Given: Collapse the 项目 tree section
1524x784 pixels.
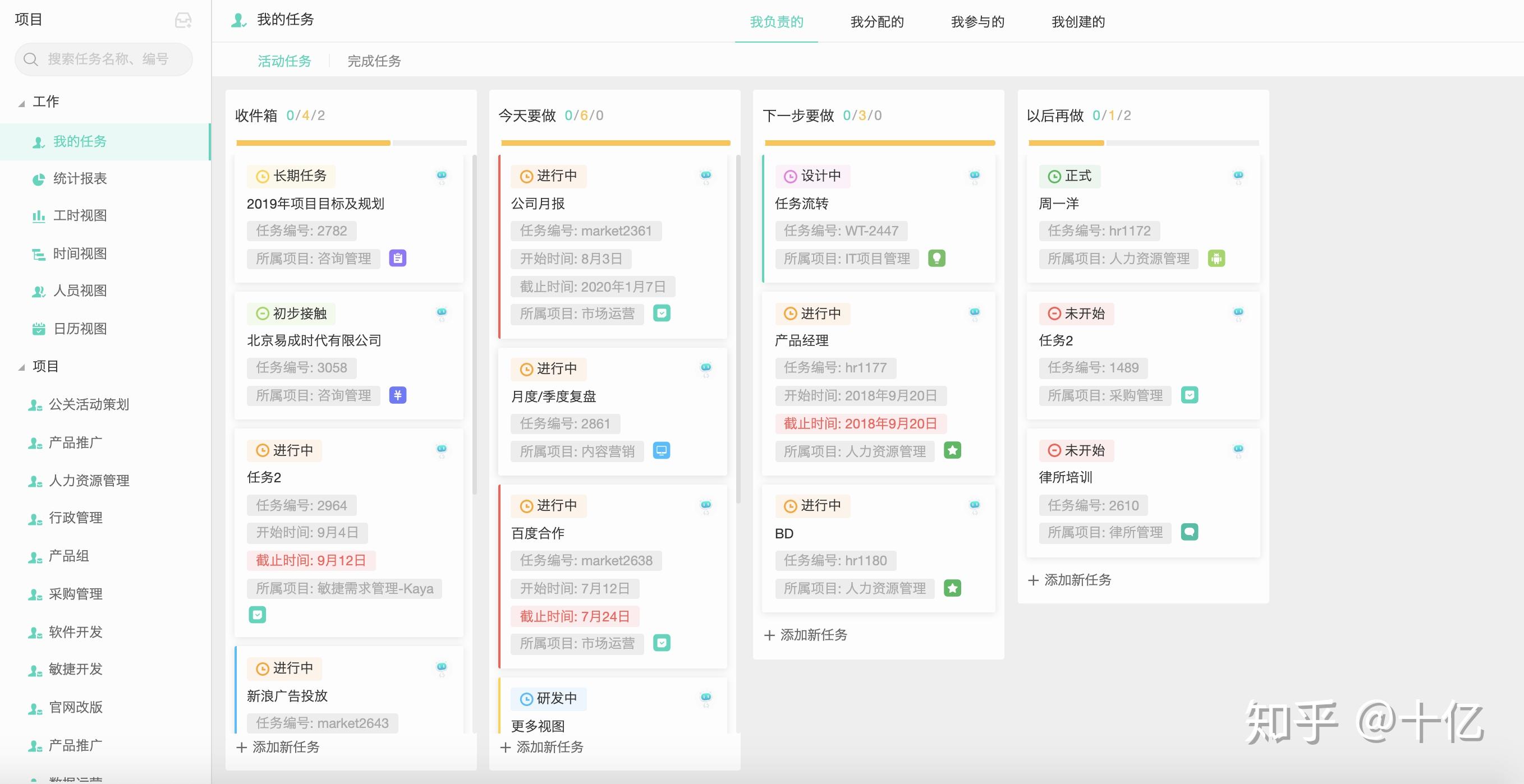Looking at the screenshot, I should tap(22, 367).
